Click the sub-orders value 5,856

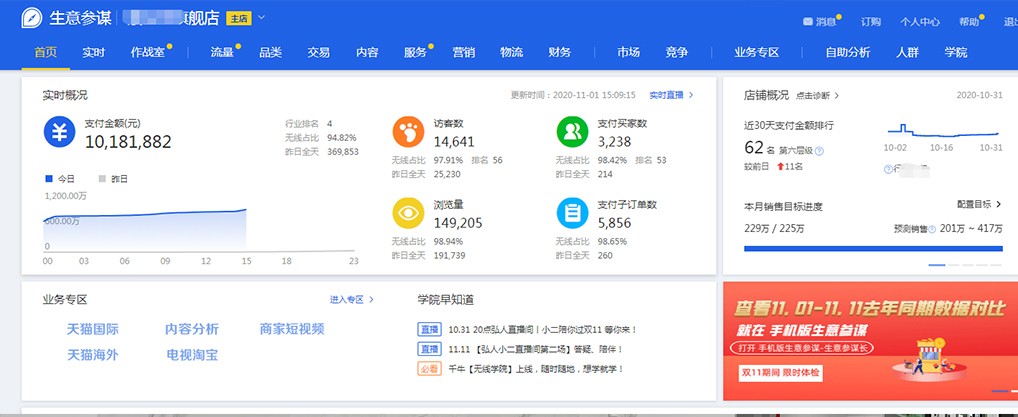tap(614, 223)
